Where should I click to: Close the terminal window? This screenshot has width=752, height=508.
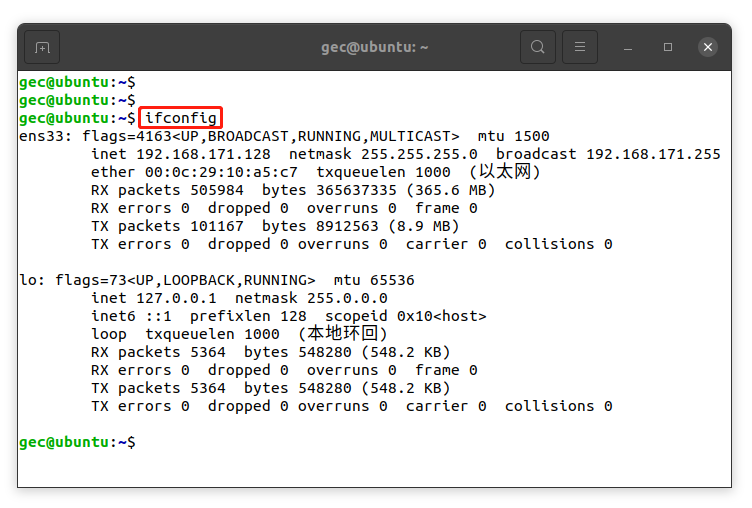(708, 47)
